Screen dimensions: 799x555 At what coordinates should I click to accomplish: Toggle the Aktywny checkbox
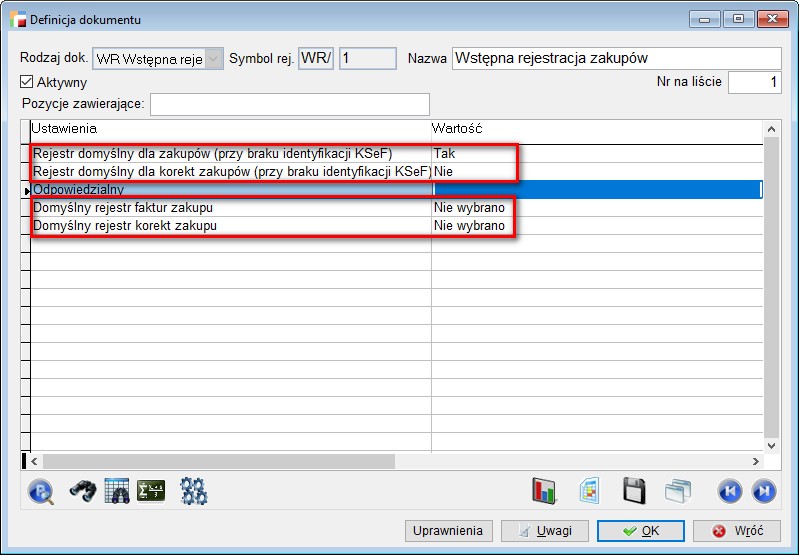[27, 82]
